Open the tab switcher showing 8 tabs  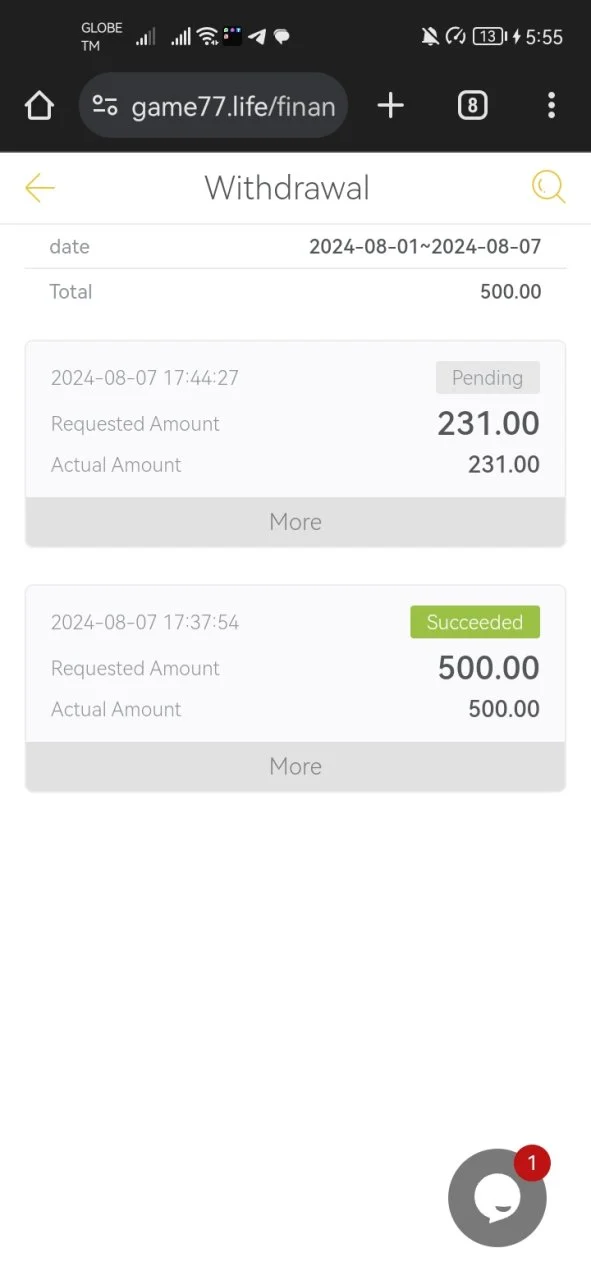click(472, 105)
